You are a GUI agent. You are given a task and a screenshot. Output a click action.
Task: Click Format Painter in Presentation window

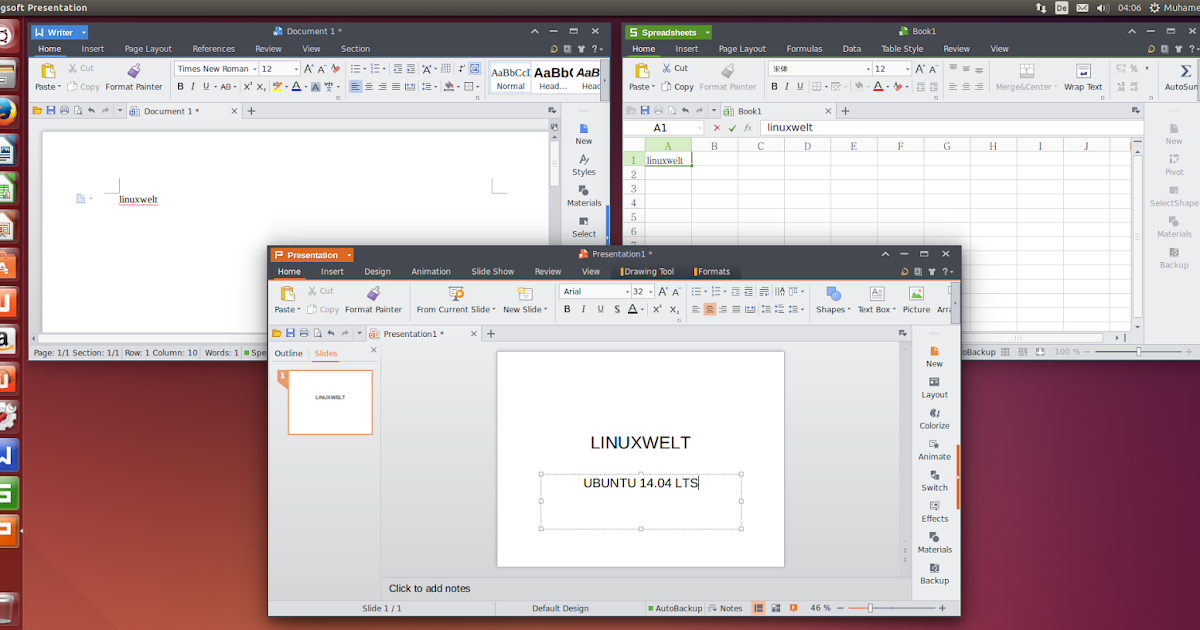[373, 299]
